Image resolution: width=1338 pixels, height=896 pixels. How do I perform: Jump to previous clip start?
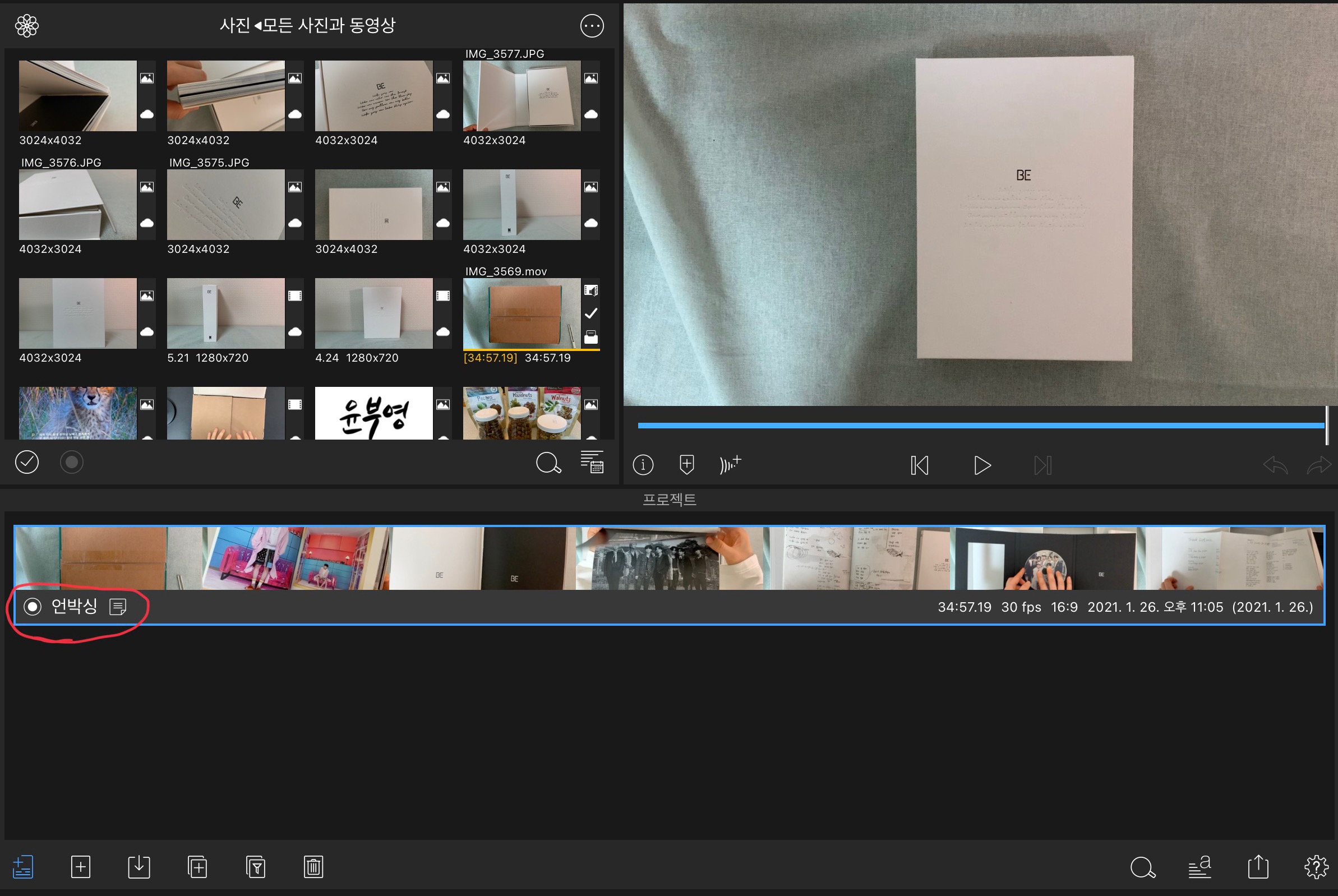[x=919, y=465]
